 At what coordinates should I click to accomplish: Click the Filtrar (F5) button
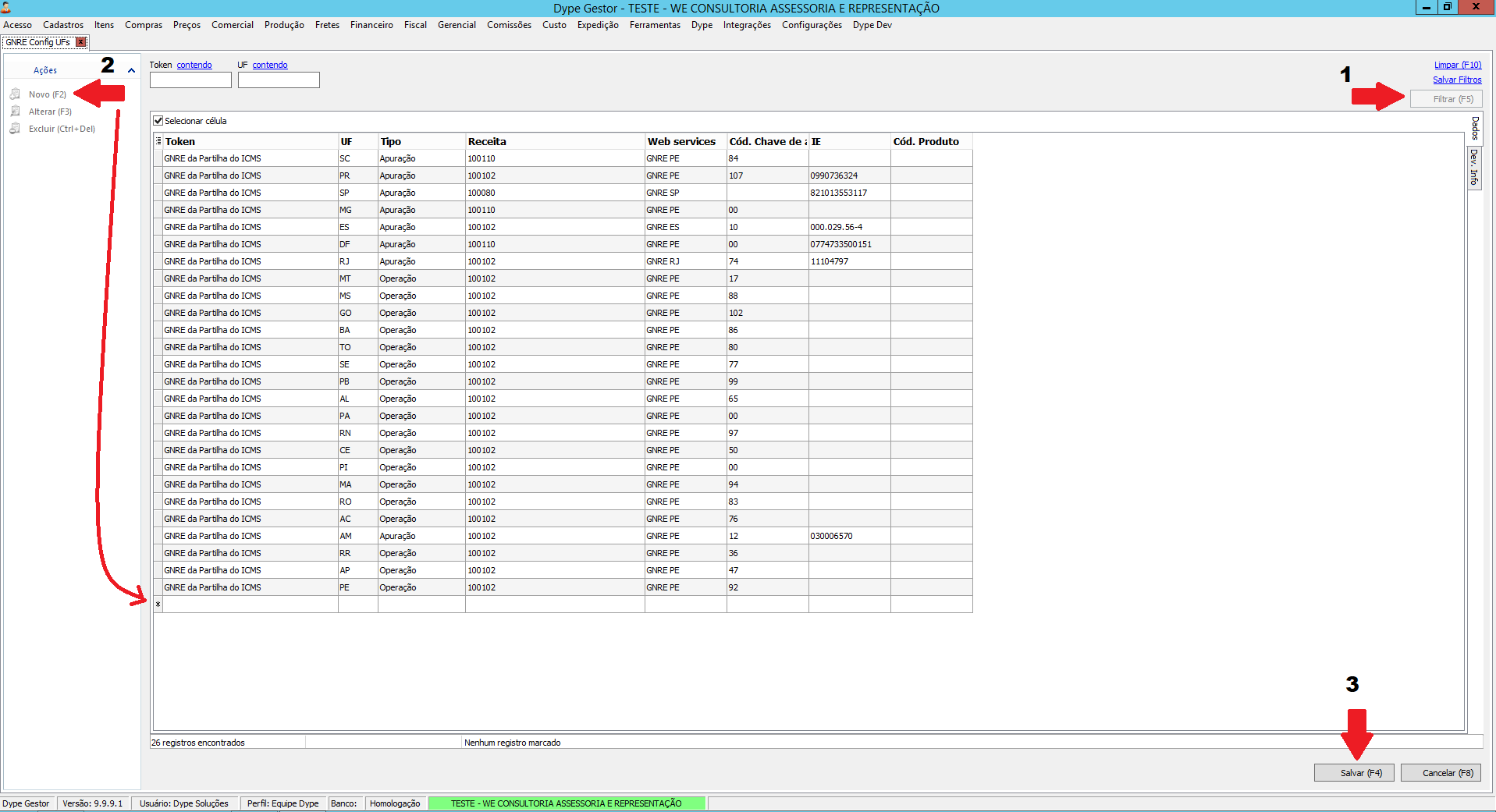pyautogui.click(x=1446, y=99)
